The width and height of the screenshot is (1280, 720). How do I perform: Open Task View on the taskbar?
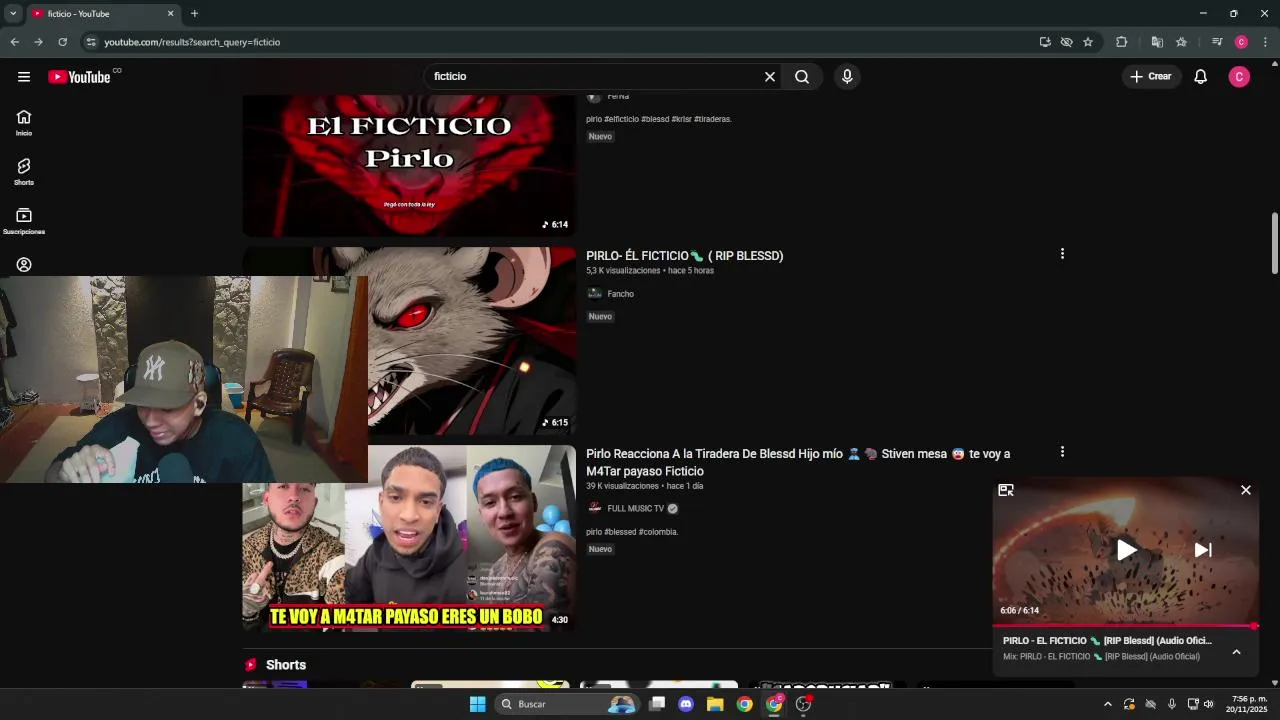point(657,704)
